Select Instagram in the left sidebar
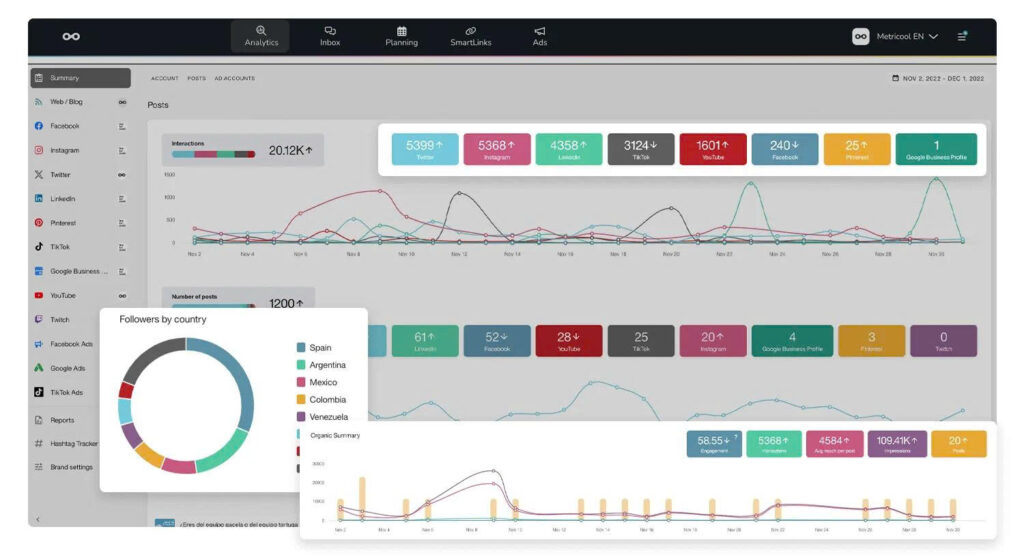 64,151
